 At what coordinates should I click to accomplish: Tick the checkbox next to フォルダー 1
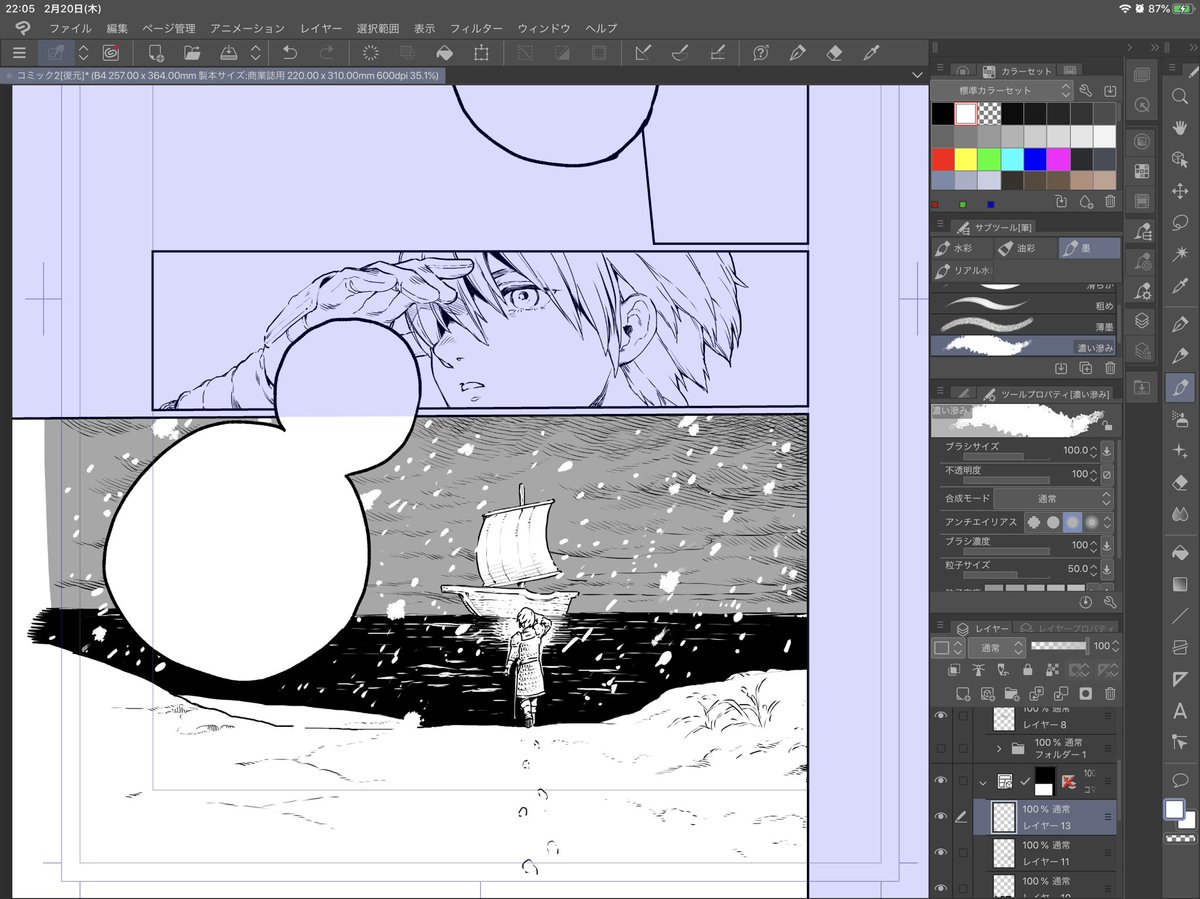962,748
